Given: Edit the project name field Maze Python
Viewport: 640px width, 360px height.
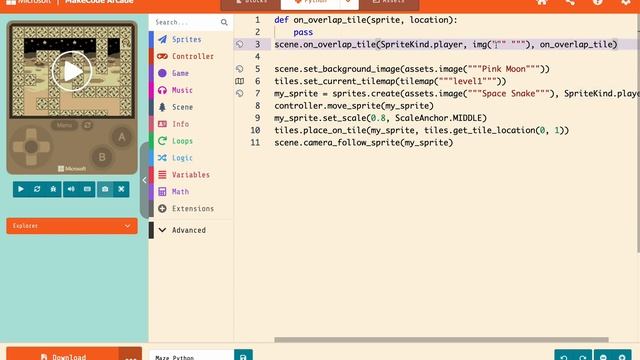Looking at the screenshot, I should (192, 355).
